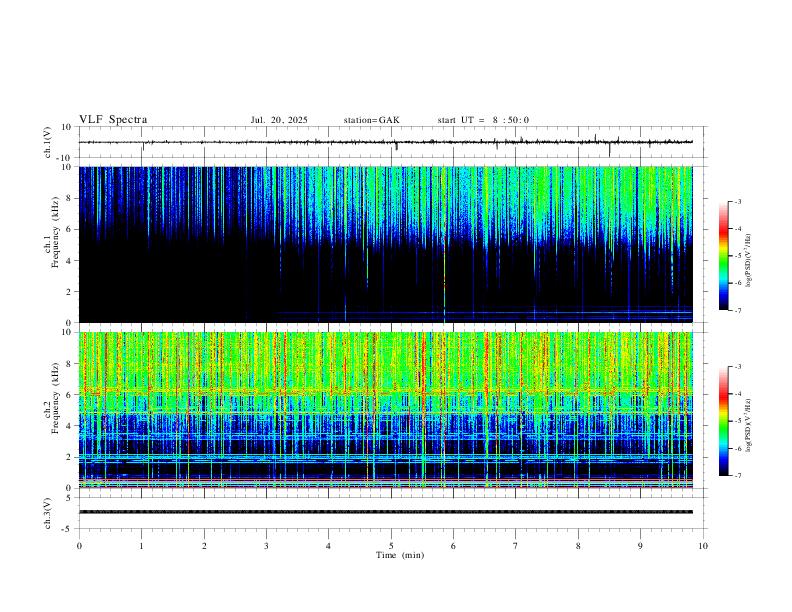Click the "4" kHz tick of ch.2 spectrogram
The height and width of the screenshot is (612, 792).
(69, 426)
